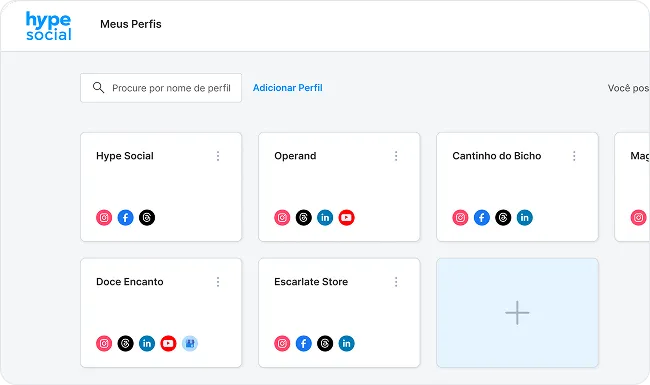Click Threads icon on Escarlate Store card
Screen dimensions: 650x385
point(325,344)
